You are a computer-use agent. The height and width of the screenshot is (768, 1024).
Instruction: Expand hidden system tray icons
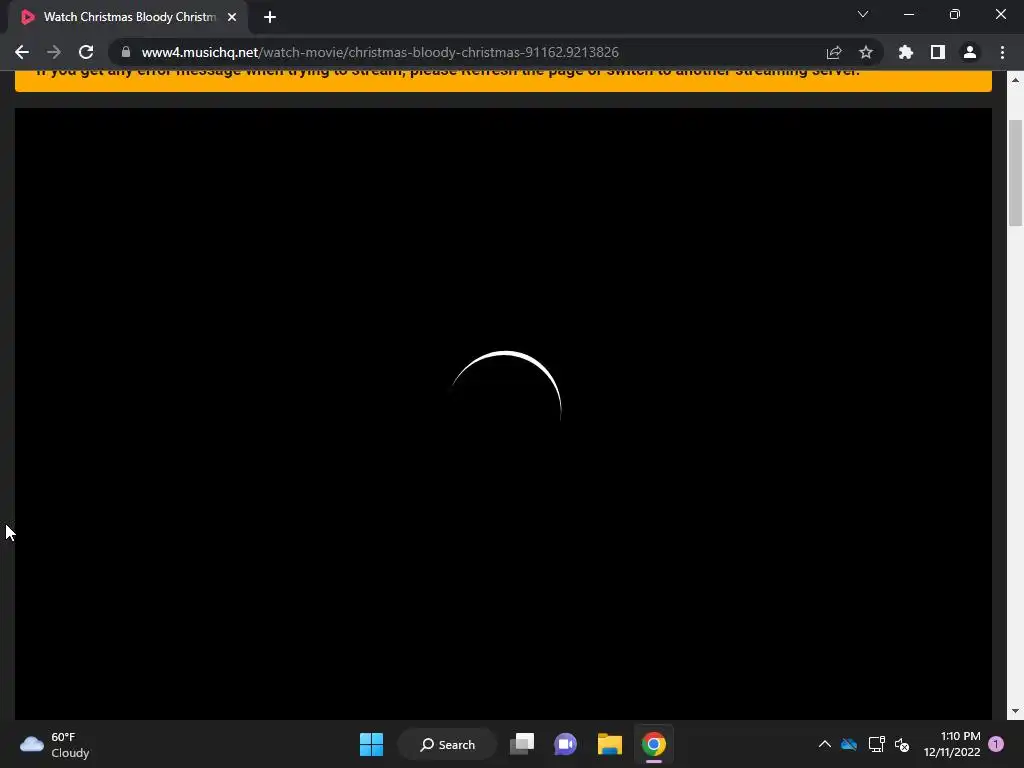[825, 744]
